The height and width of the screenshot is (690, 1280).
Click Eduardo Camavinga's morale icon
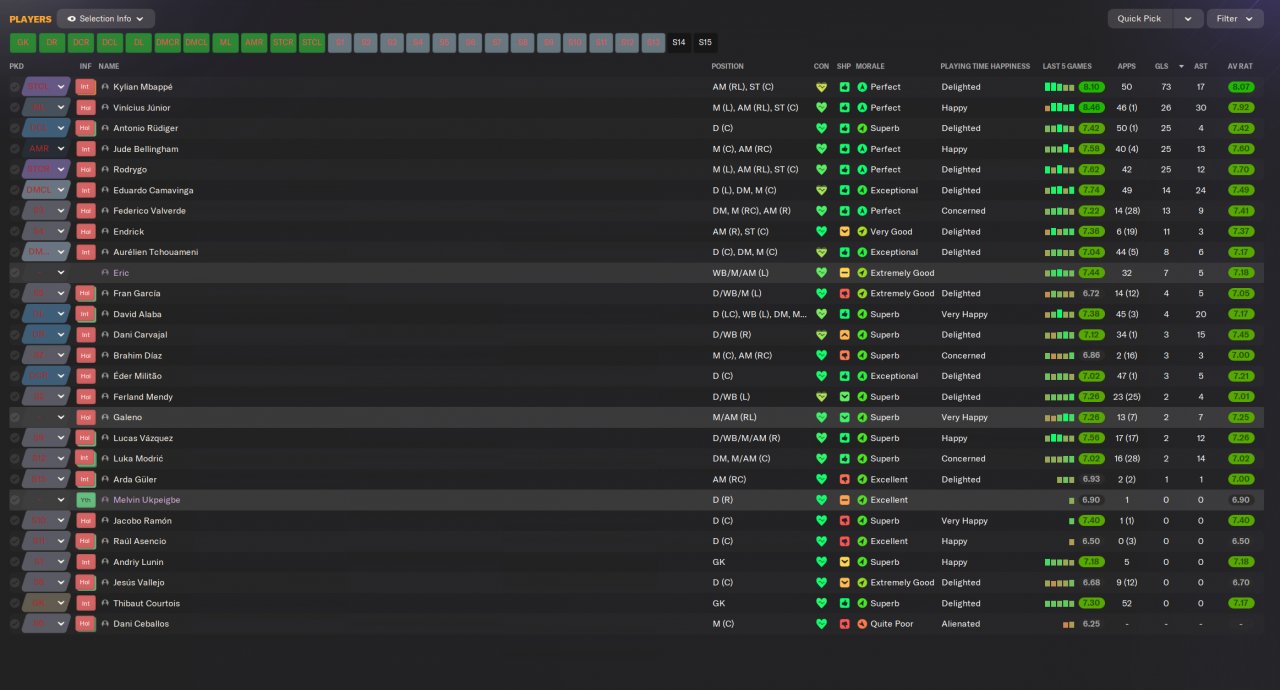tap(862, 190)
